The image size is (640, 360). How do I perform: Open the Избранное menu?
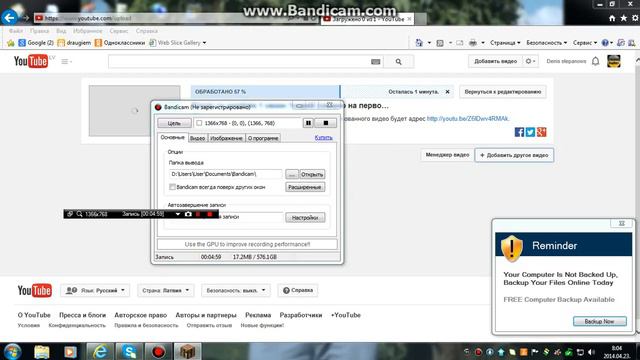88,31
